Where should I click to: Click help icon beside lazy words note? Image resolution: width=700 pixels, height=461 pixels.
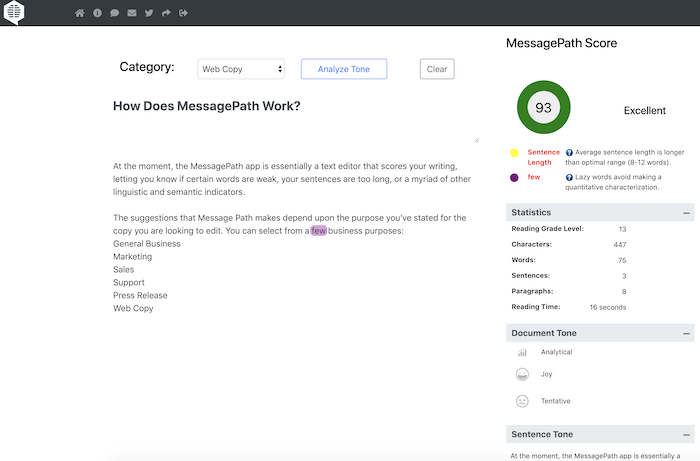coord(569,178)
